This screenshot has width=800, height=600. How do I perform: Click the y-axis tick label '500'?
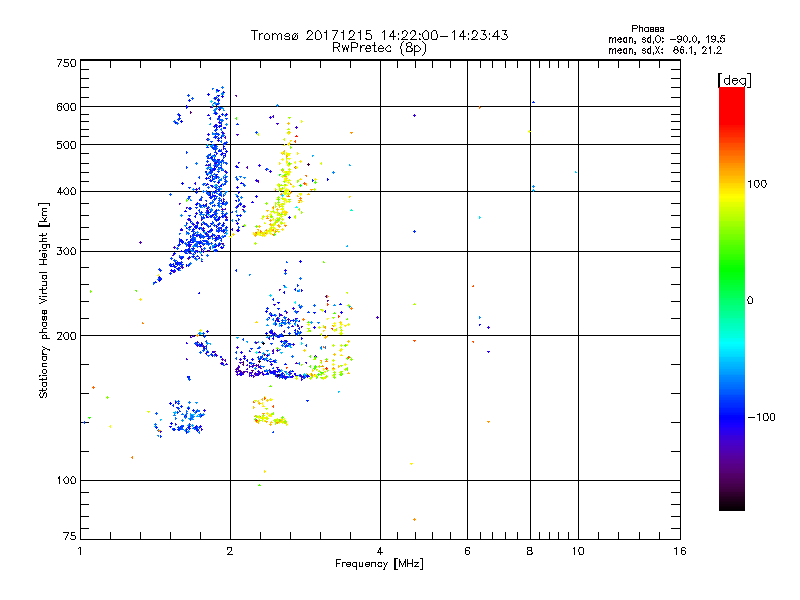point(66,145)
